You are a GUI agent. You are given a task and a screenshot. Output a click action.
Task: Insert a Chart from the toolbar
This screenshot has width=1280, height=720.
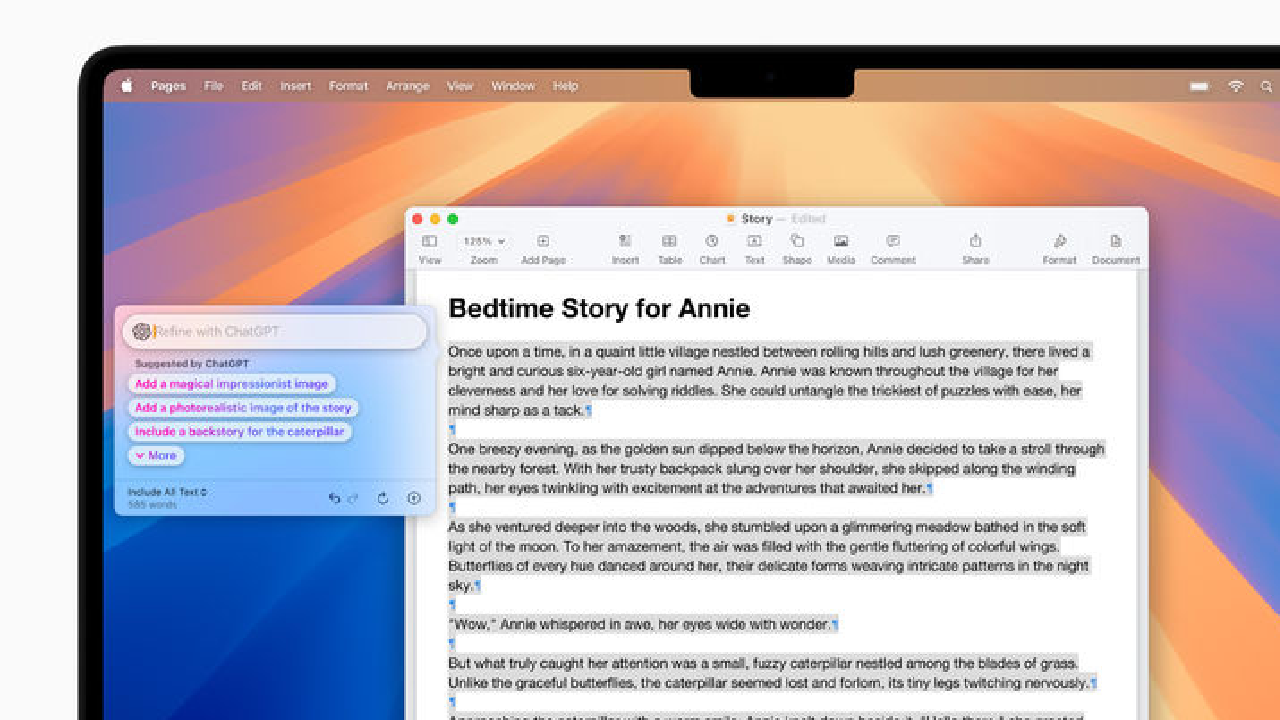[712, 249]
